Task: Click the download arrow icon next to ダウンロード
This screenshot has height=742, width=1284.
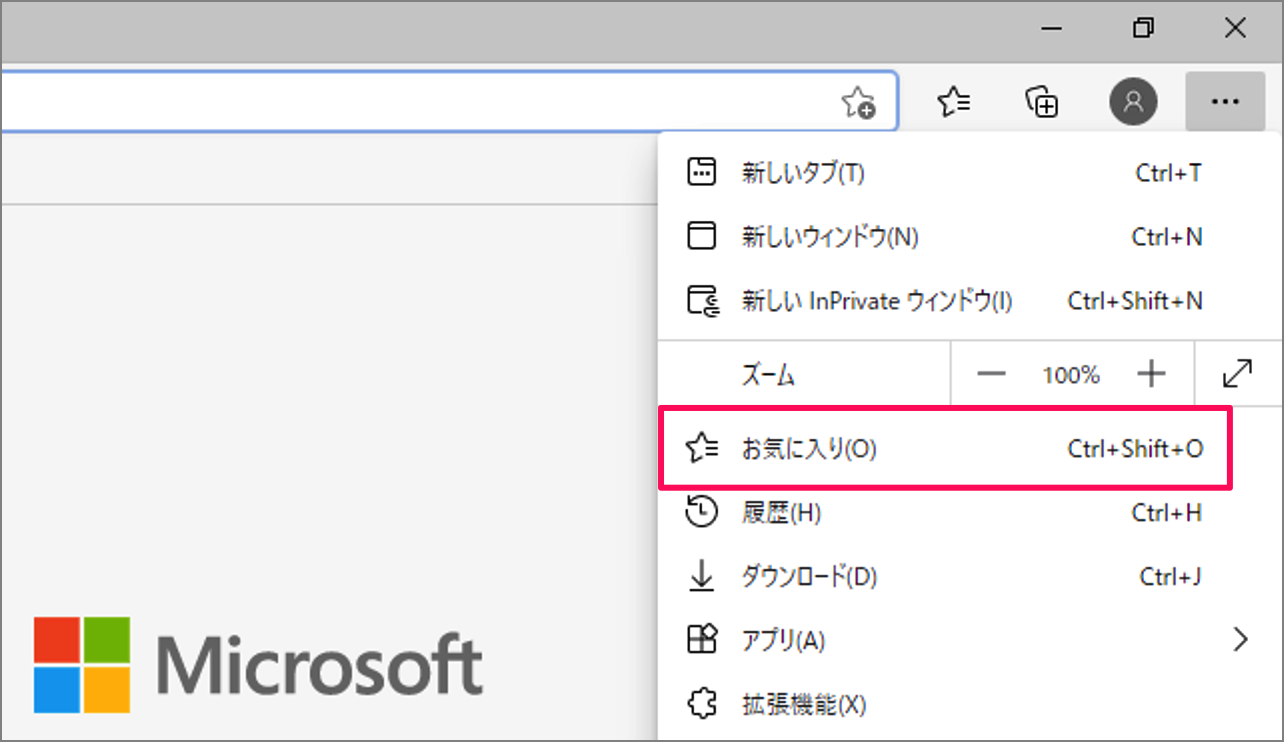Action: click(703, 576)
